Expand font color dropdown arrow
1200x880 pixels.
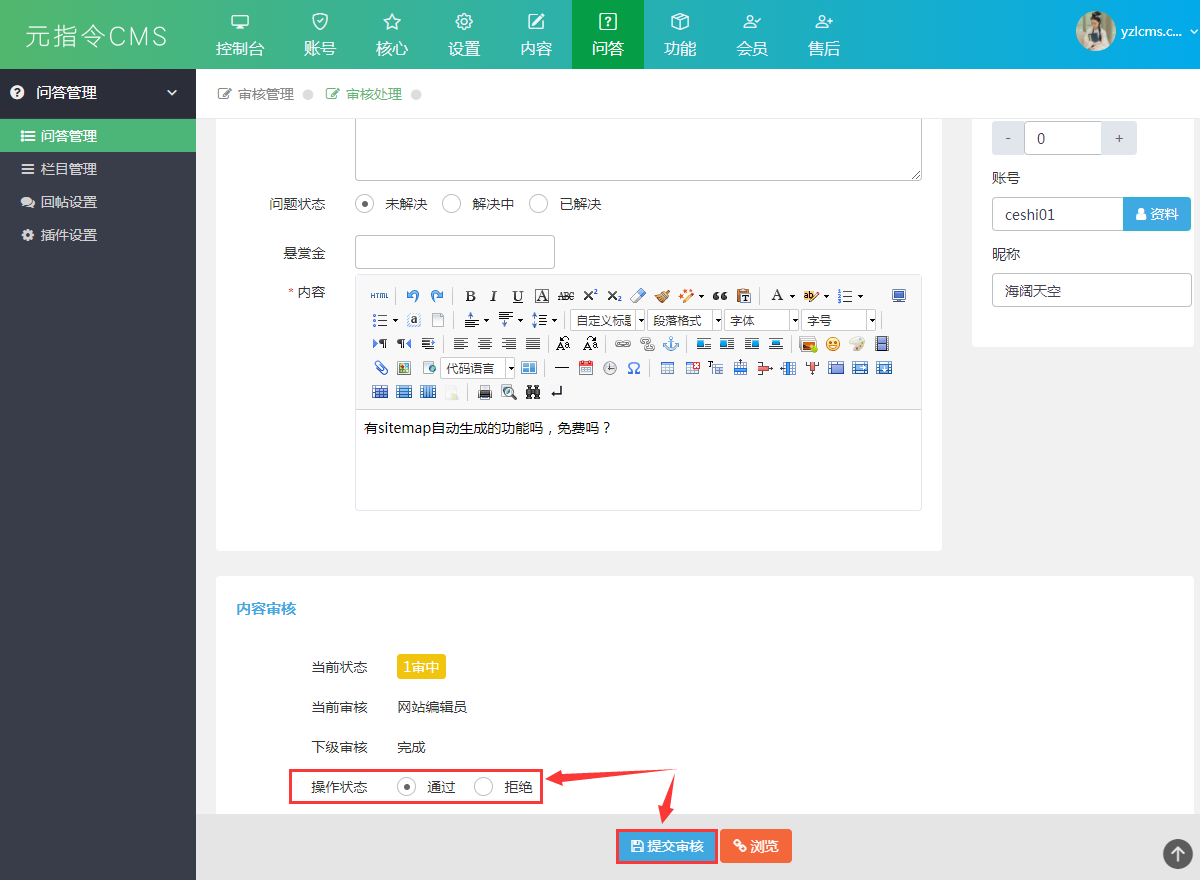(x=792, y=296)
